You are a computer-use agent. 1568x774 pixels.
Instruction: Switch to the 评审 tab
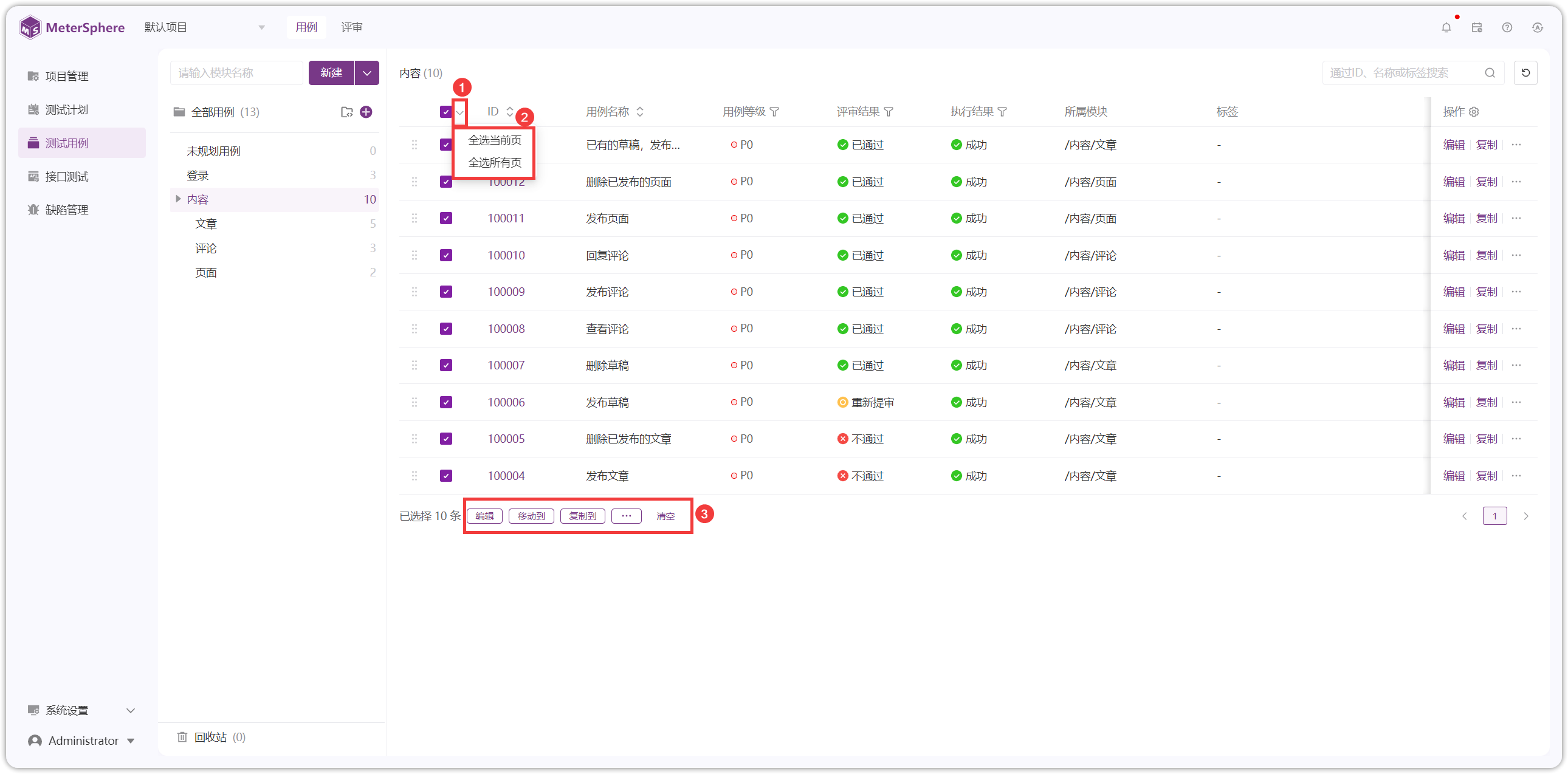point(351,27)
